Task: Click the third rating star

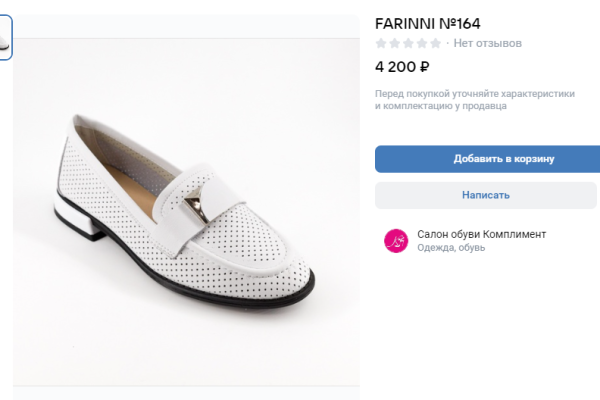Action: (x=408, y=44)
